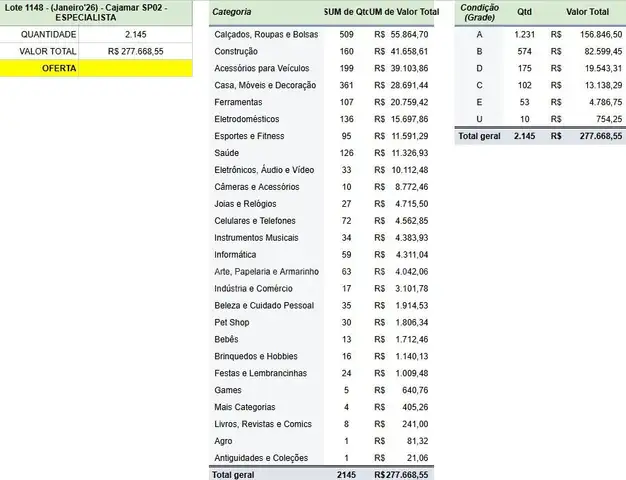This screenshot has width=626, height=480.
Task: Select the Condição (Grade) column header
Action: pyautogui.click(x=479, y=12)
